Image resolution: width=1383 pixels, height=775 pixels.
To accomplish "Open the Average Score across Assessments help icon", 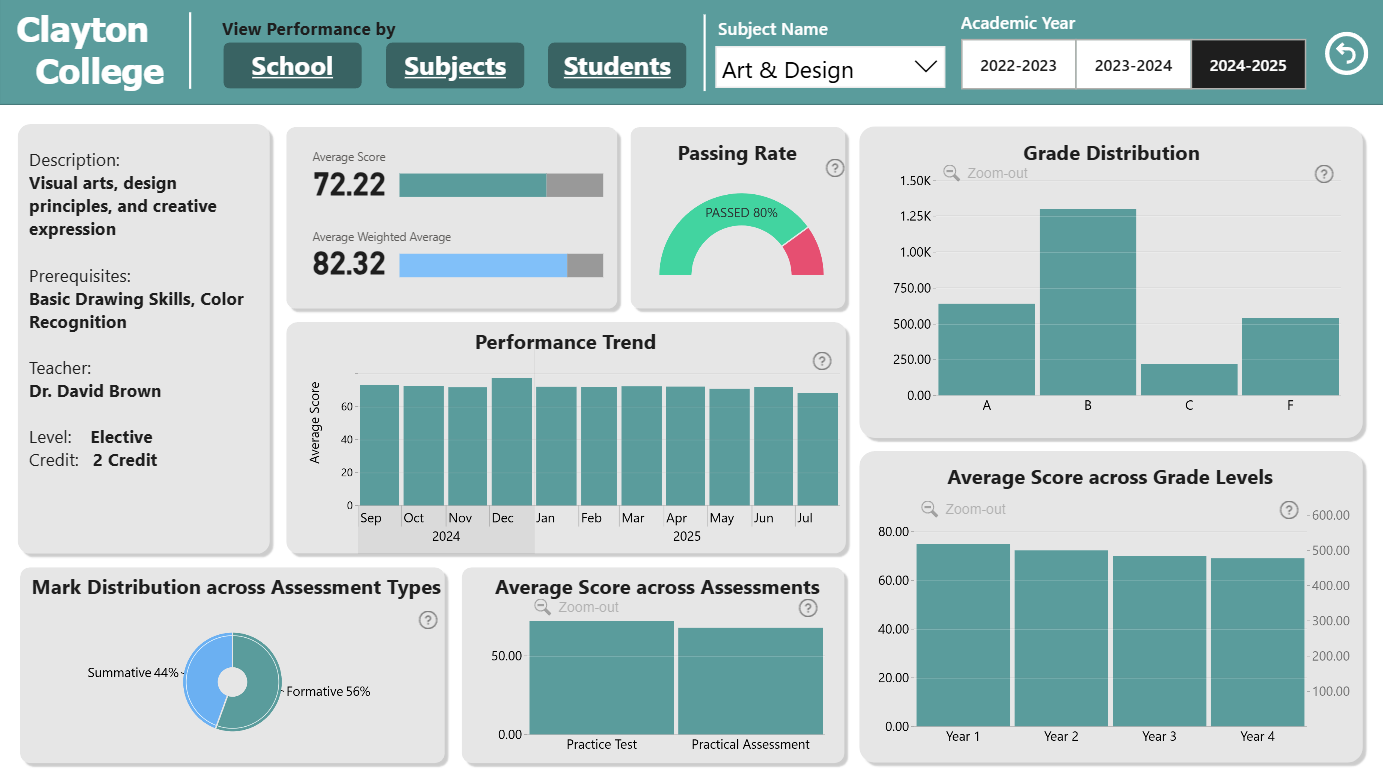I will tap(808, 608).
